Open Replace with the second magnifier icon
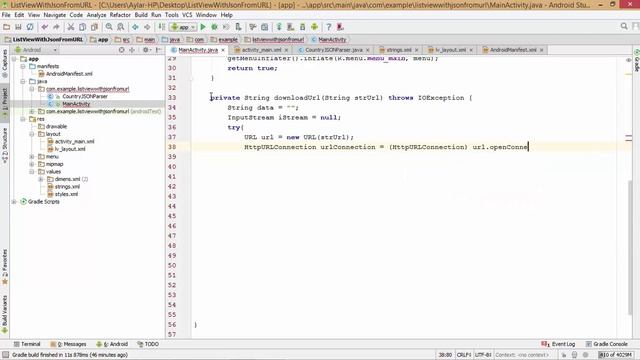Image resolution: width=640 pixels, height=360 pixels. tap(121, 27)
